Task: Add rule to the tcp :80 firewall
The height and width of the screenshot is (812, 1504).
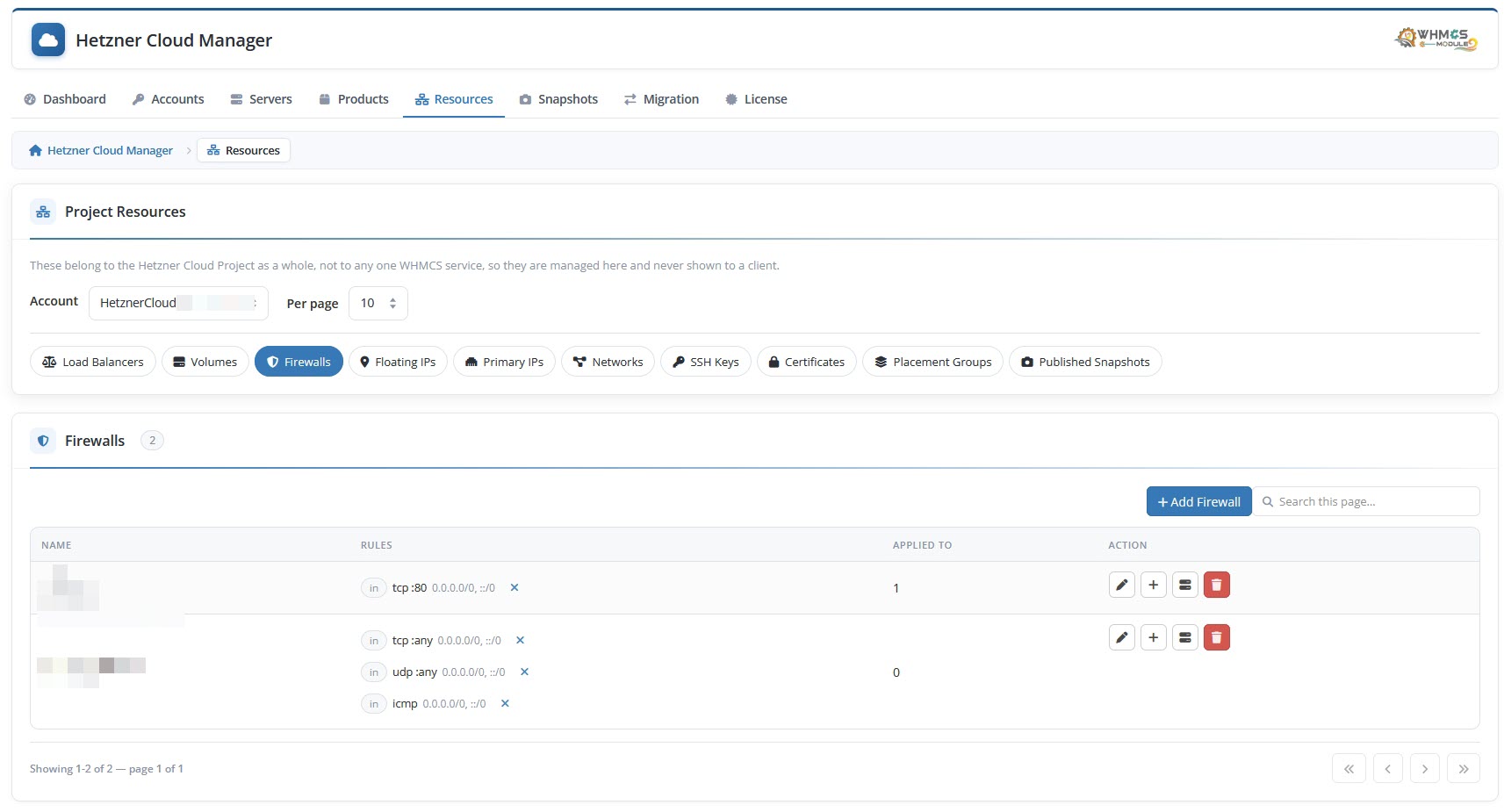Action: coord(1154,585)
